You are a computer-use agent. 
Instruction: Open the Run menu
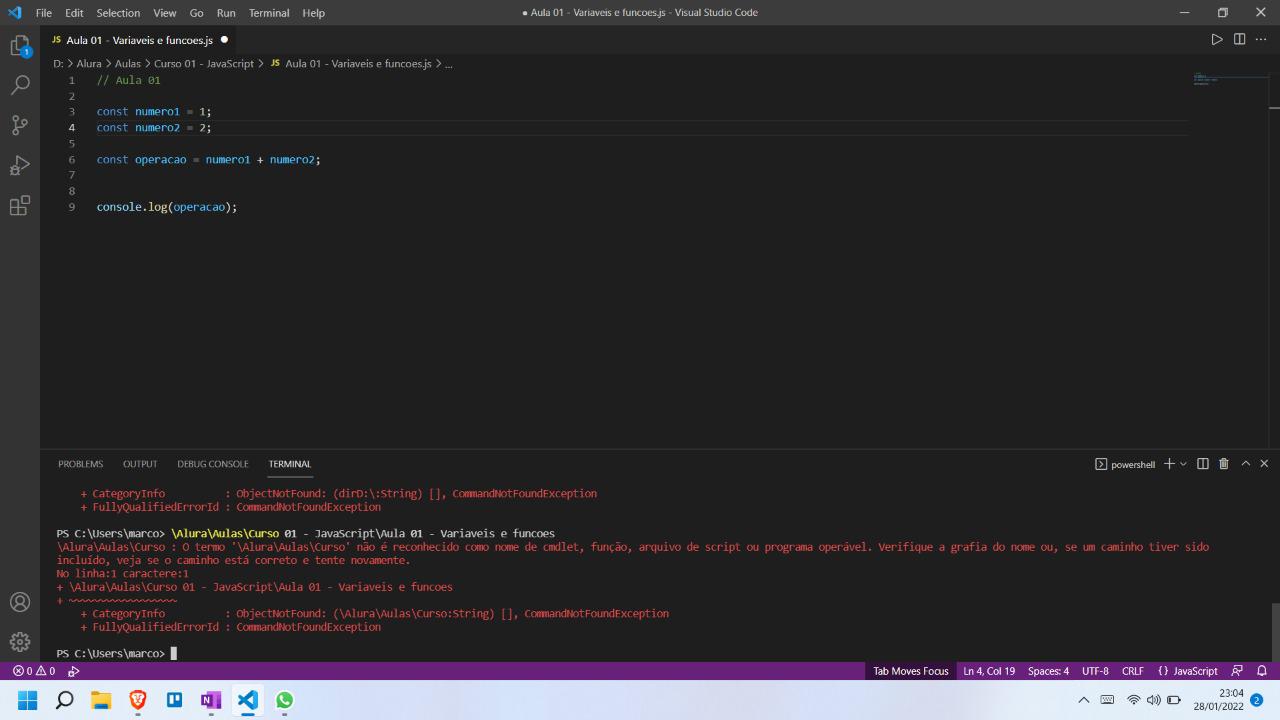(226, 13)
